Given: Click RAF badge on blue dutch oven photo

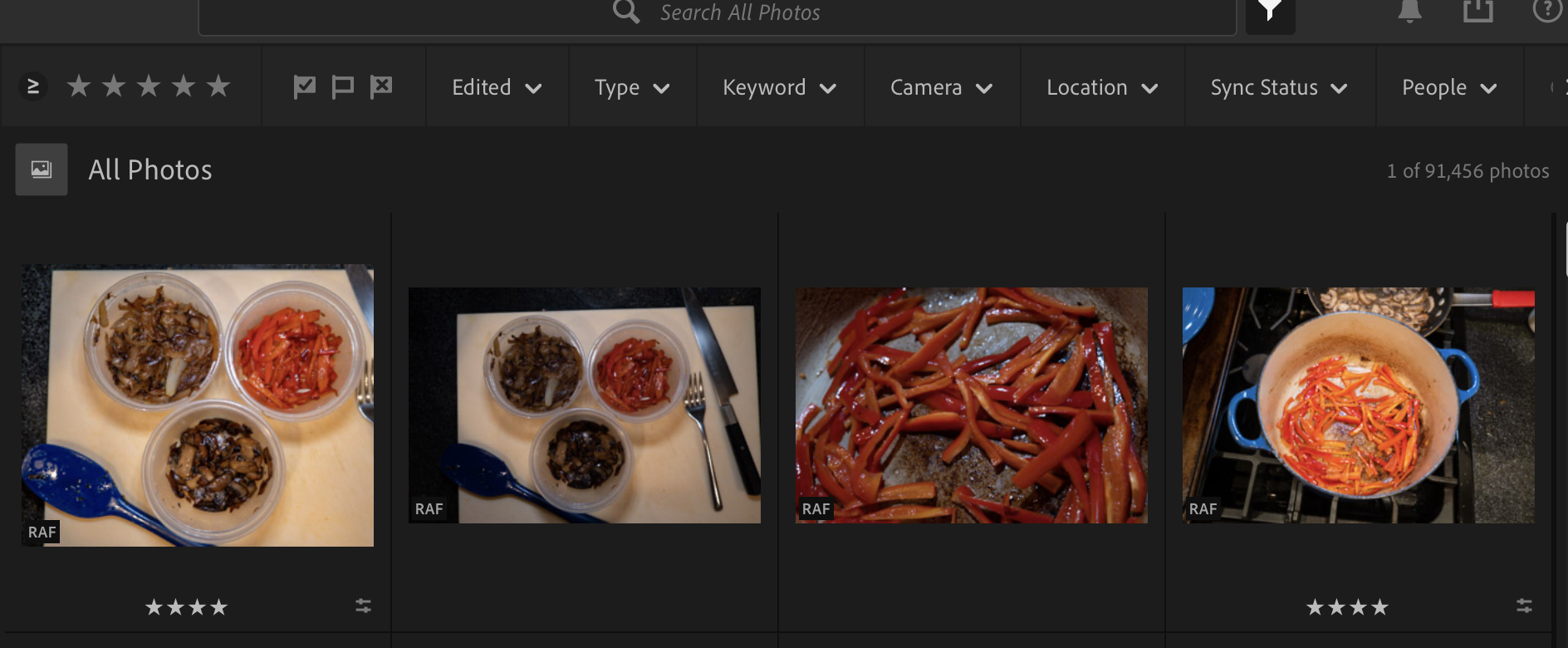Looking at the screenshot, I should point(1203,509).
